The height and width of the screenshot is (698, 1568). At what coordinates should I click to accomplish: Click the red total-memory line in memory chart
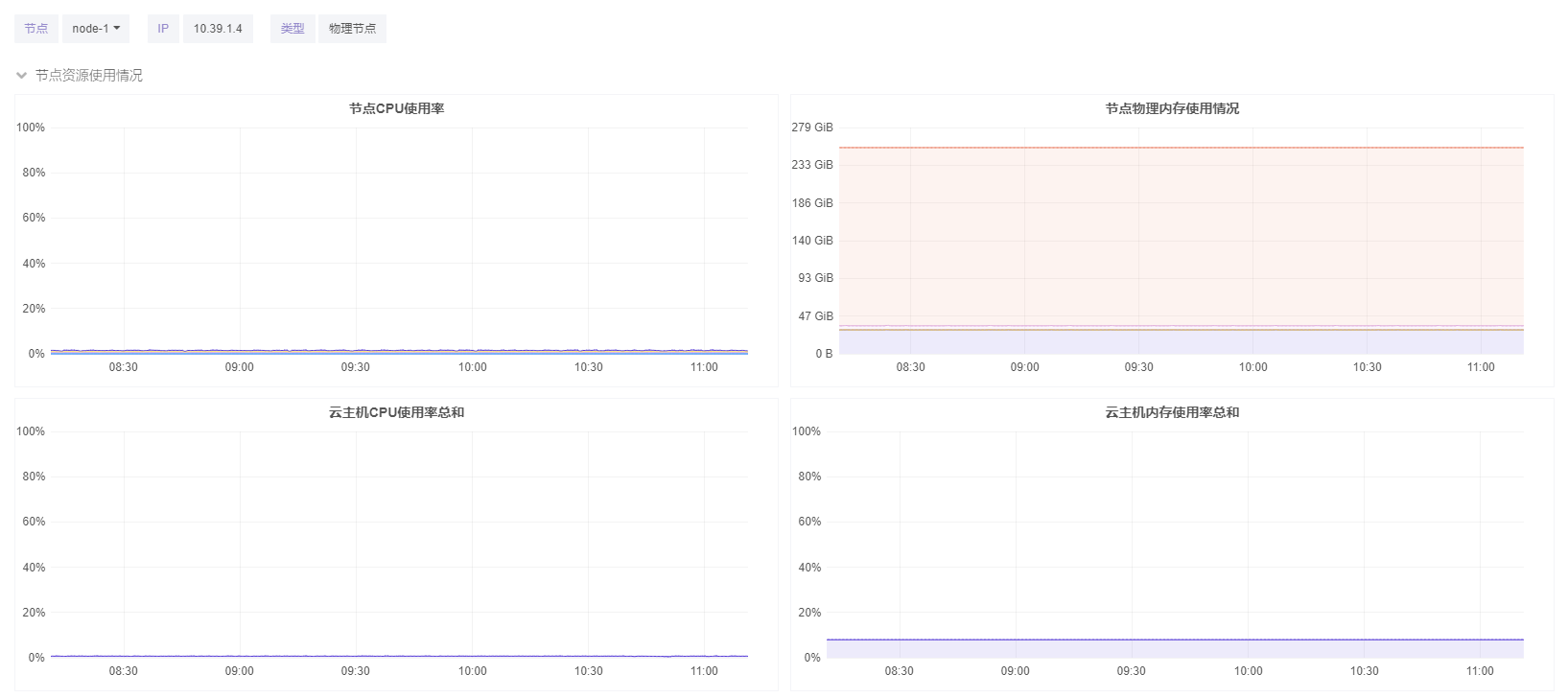(1180, 148)
